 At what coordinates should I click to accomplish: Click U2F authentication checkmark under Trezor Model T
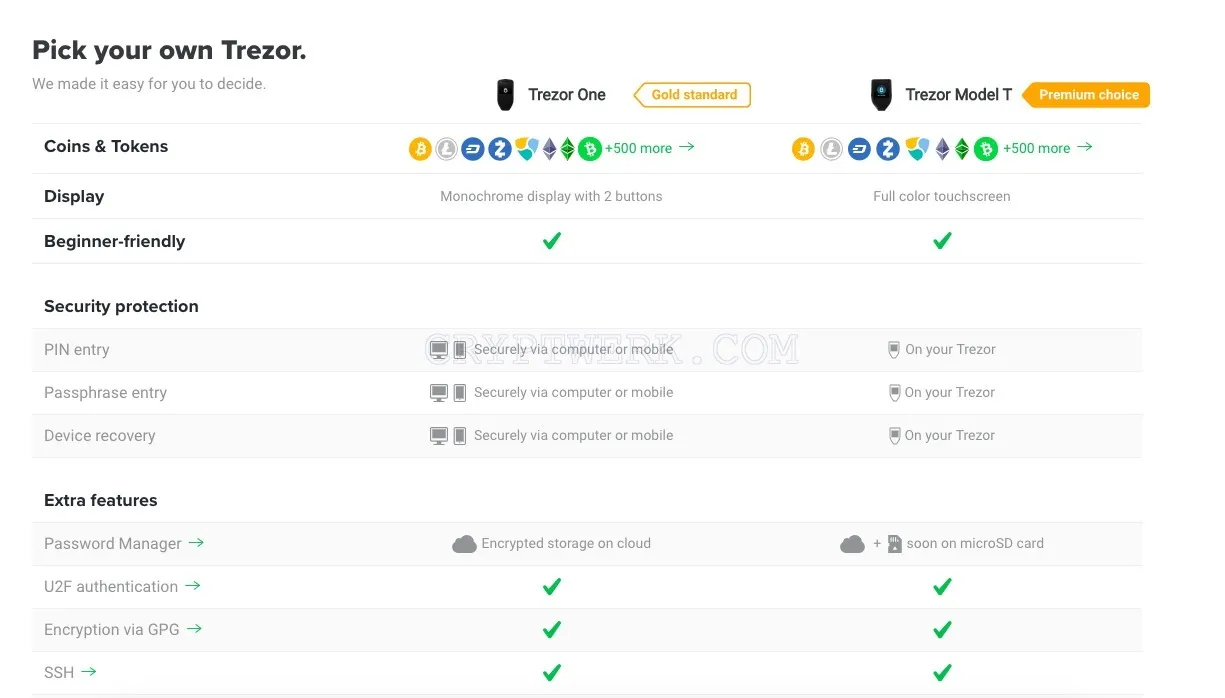pos(942,587)
